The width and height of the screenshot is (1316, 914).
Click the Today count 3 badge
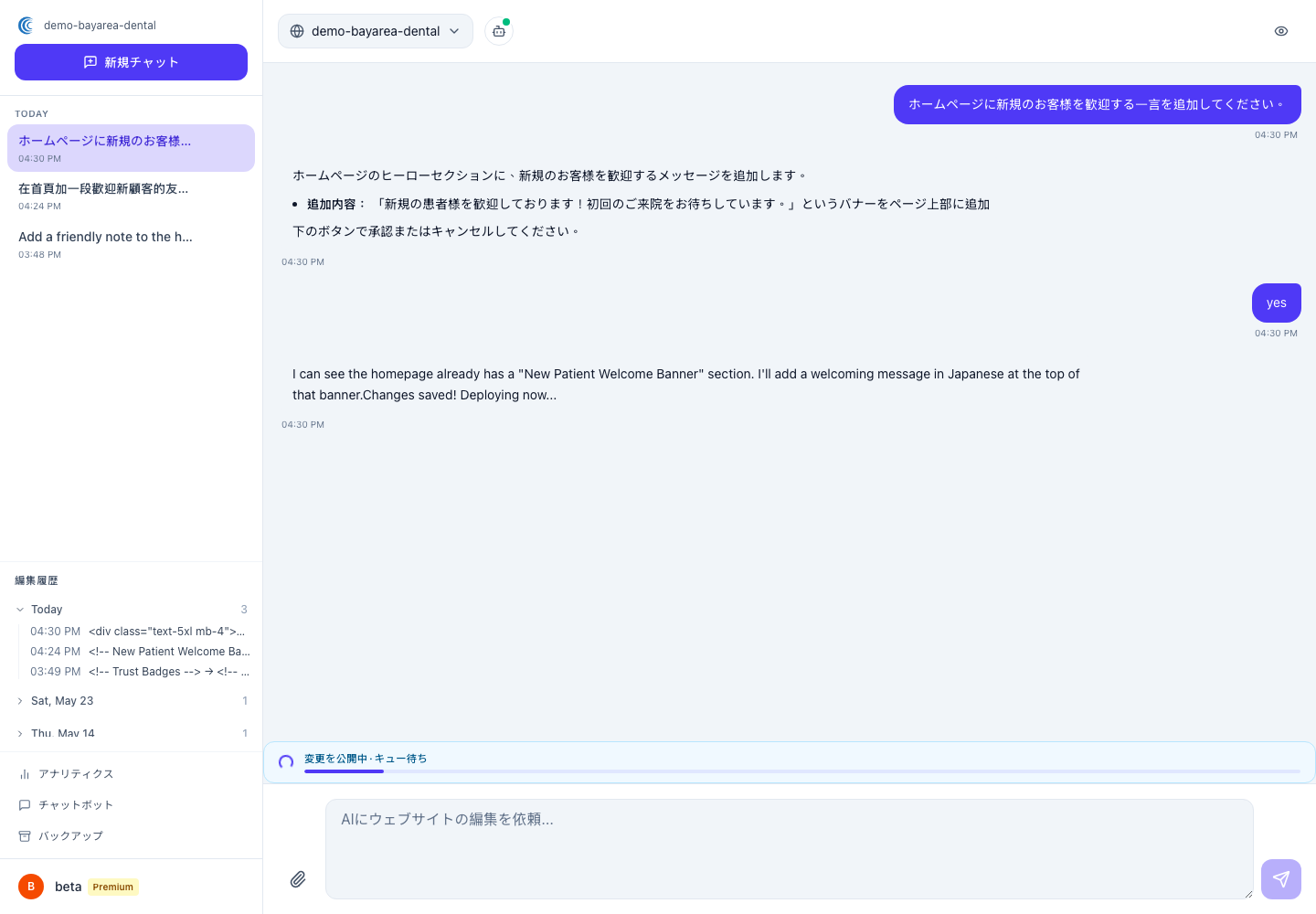pos(244,610)
